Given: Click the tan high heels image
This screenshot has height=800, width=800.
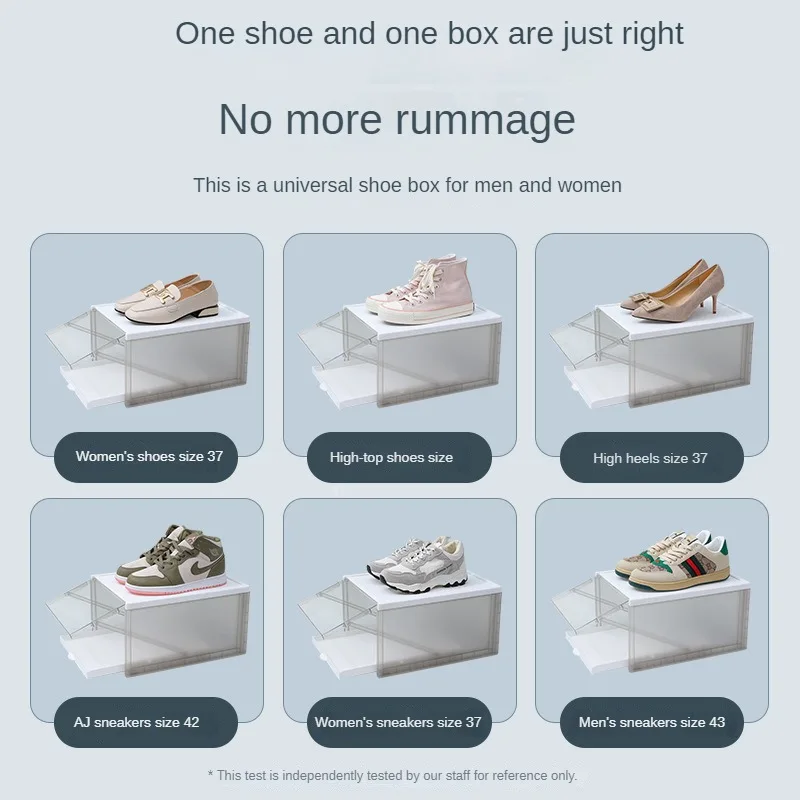Looking at the screenshot, I should (672, 290).
